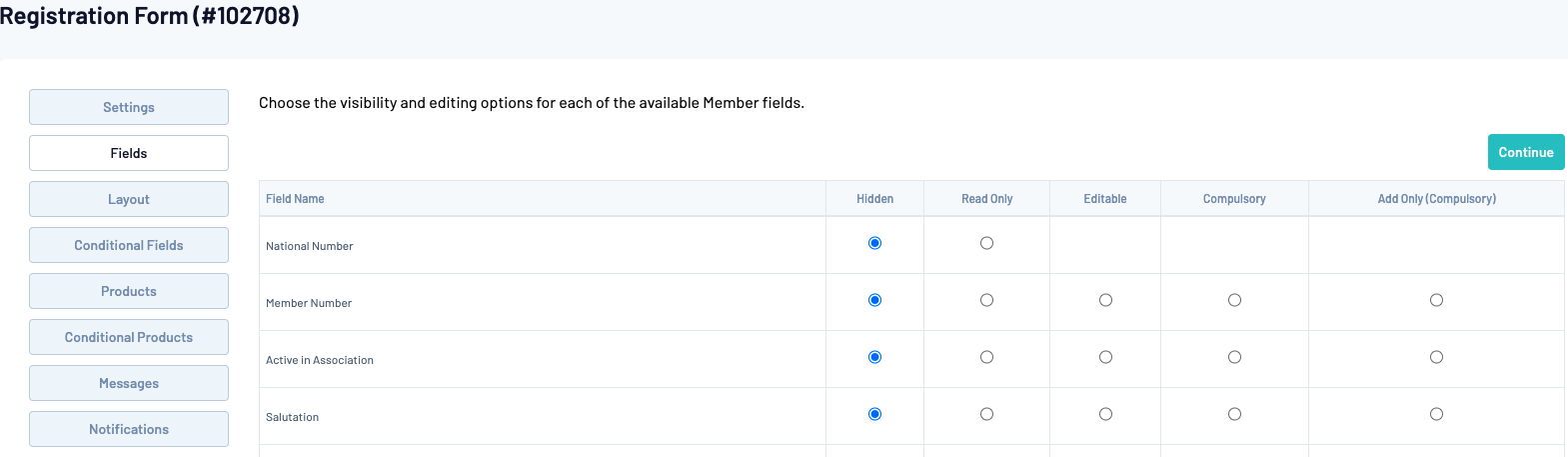Go to the Products section

[x=129, y=291]
